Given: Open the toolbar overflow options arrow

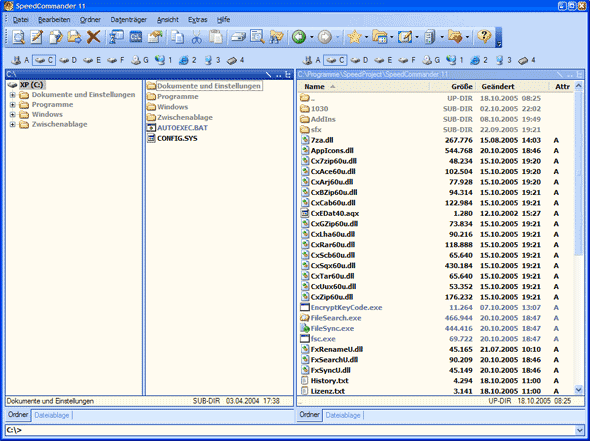Looking at the screenshot, I should pos(499,37).
